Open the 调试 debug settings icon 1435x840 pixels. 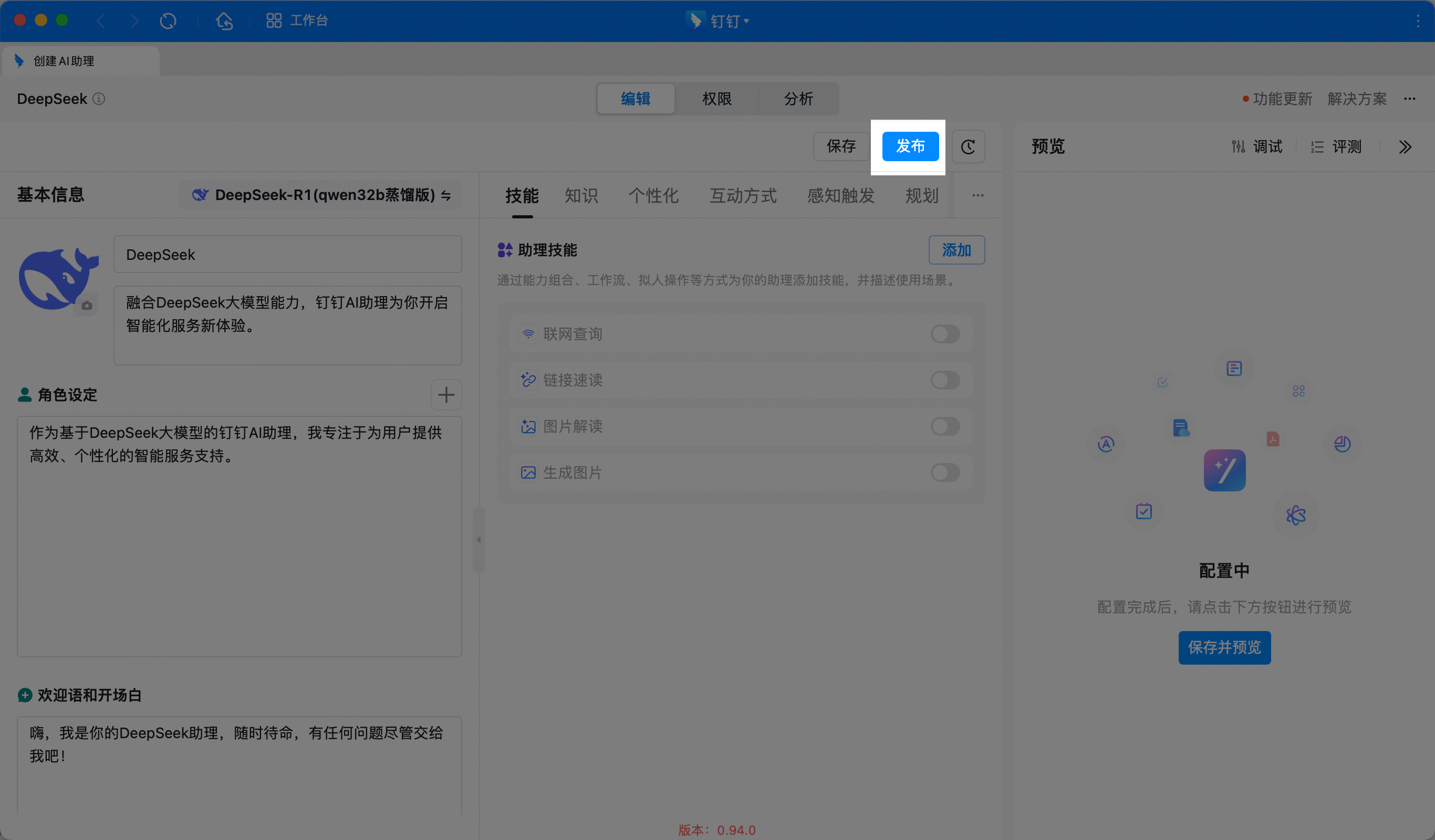click(x=1238, y=147)
